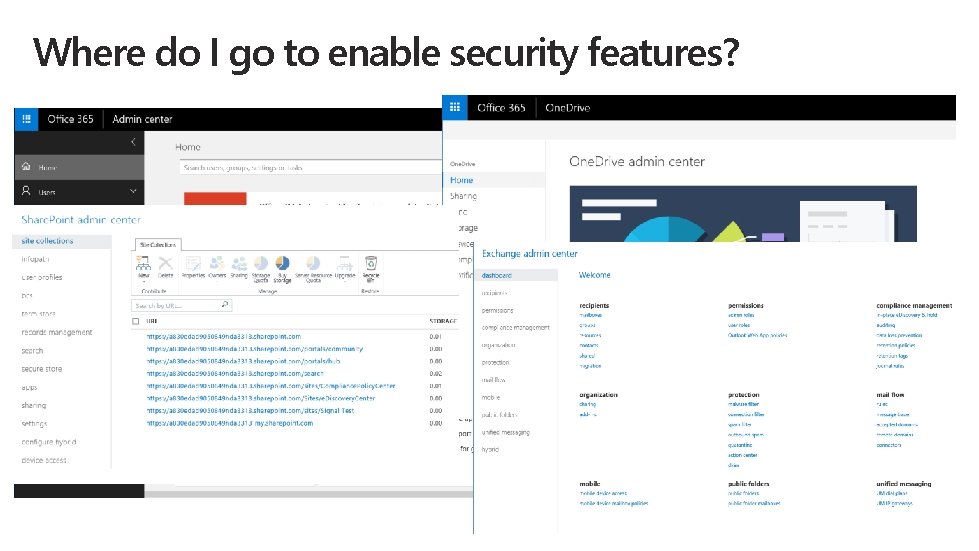Open the app launcher in OneDrive header
979x551 pixels.
[x=455, y=107]
